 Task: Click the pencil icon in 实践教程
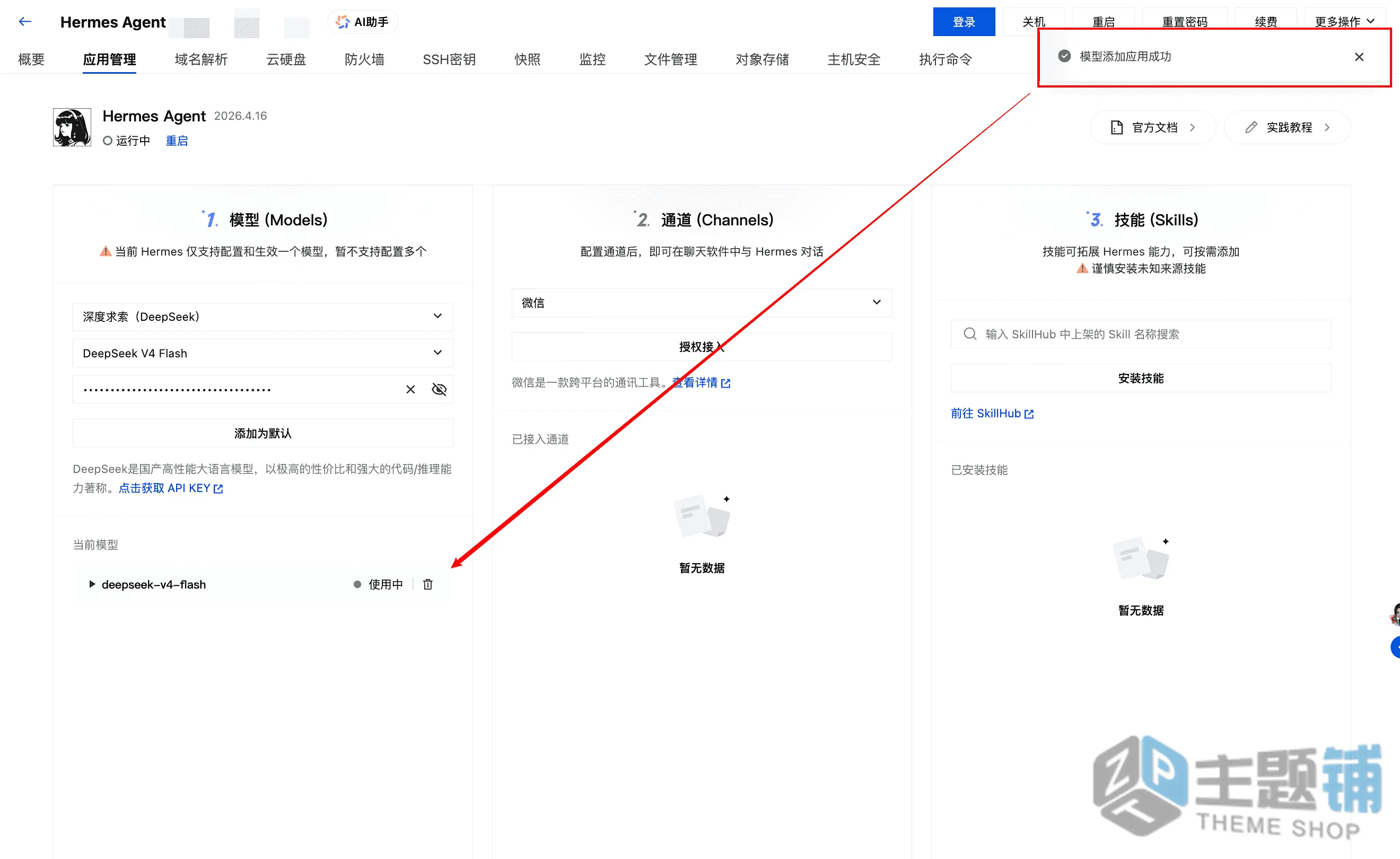[1250, 127]
